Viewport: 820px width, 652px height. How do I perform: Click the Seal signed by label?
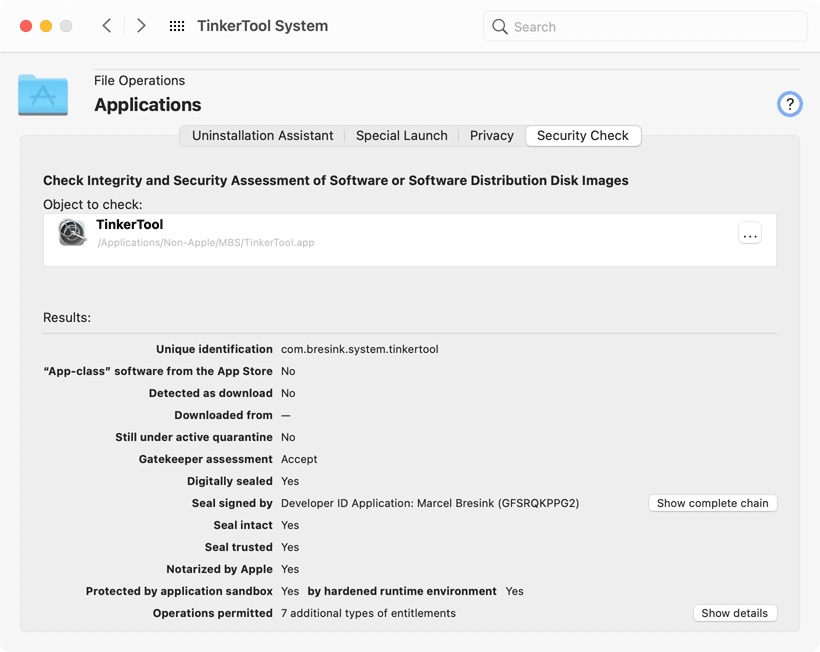(x=232, y=503)
